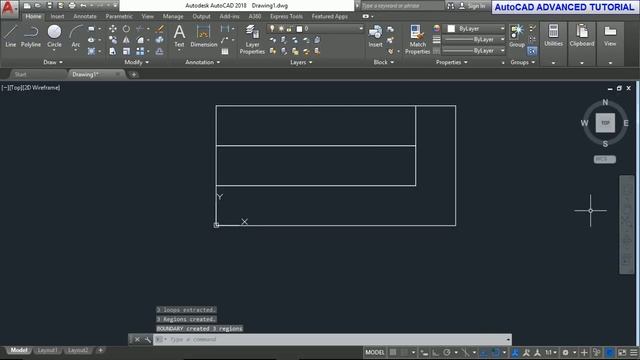Activate the Move tool in Modify
Viewport: 640px width, 360px height.
113,29
